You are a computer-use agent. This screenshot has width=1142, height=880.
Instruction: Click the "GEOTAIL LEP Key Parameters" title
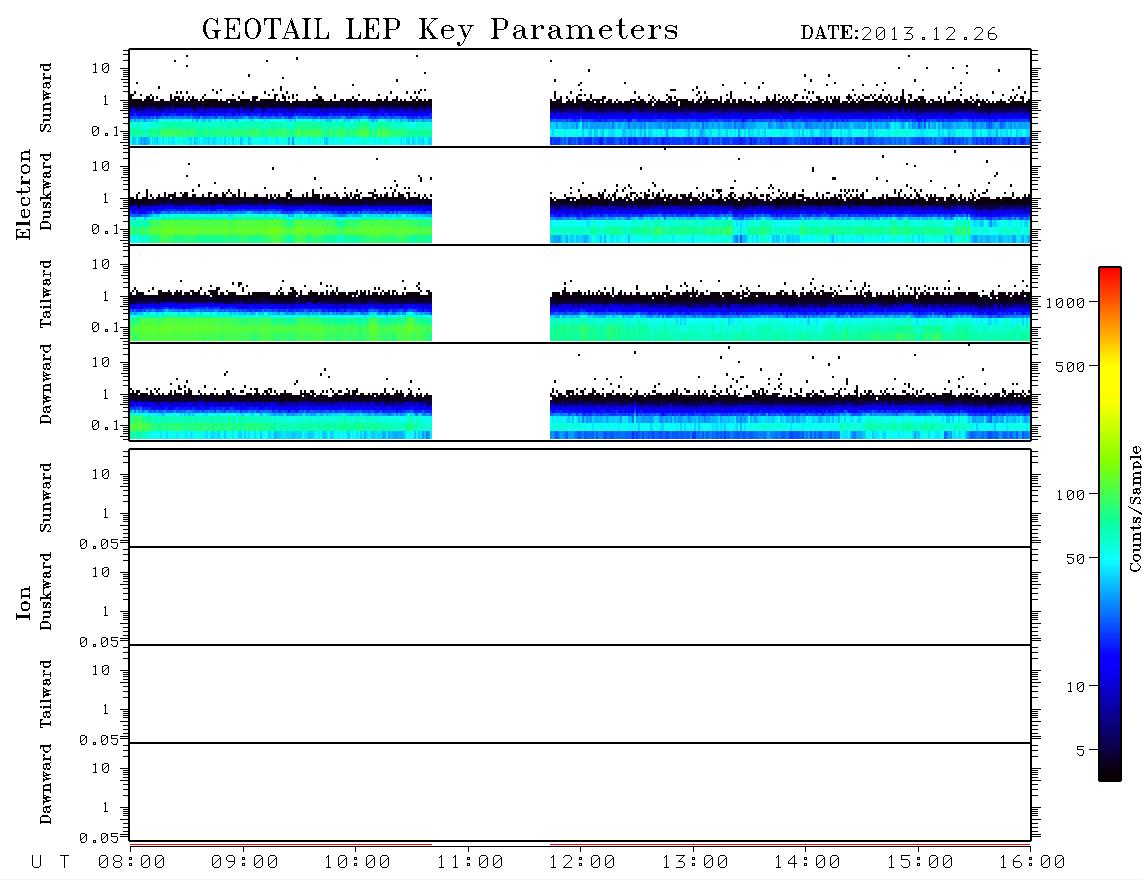[440, 30]
